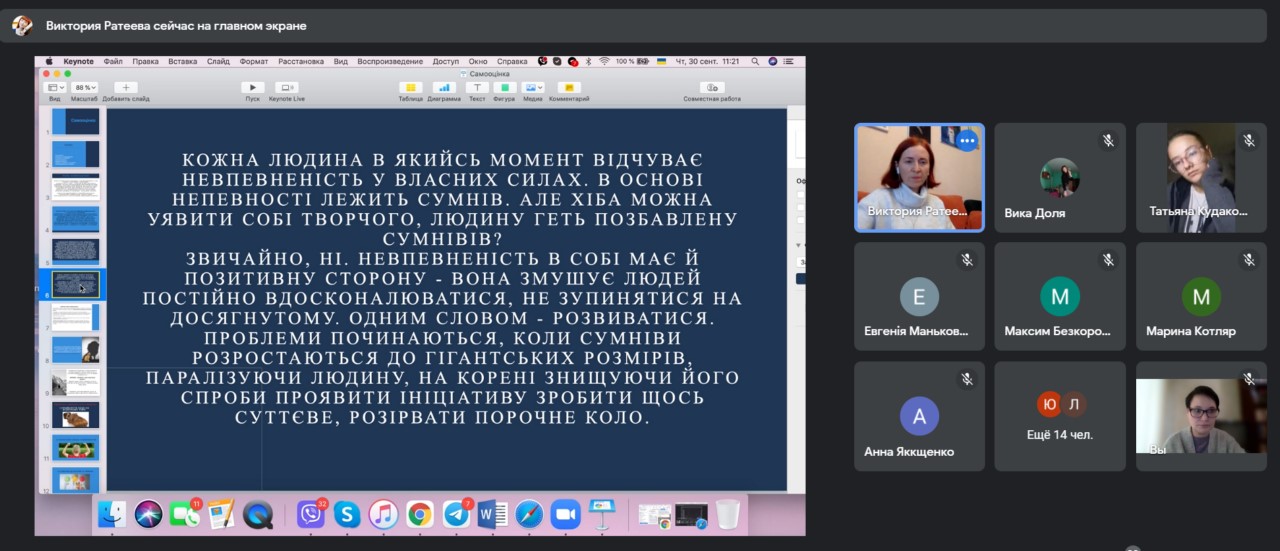Click the muted mic icon on Марина Котляр tile
This screenshot has height=551, width=1280.
click(x=1249, y=260)
